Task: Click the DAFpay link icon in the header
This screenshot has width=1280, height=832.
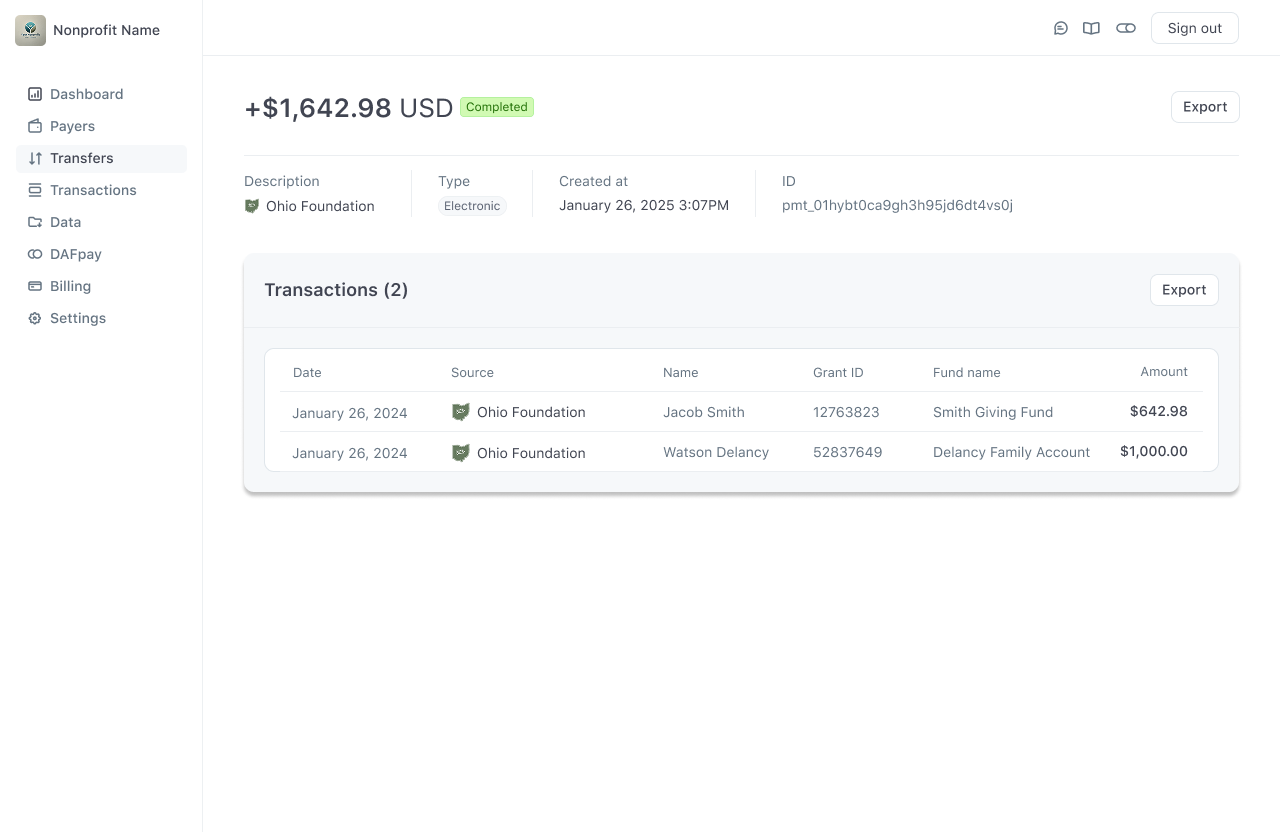Action: (1126, 28)
